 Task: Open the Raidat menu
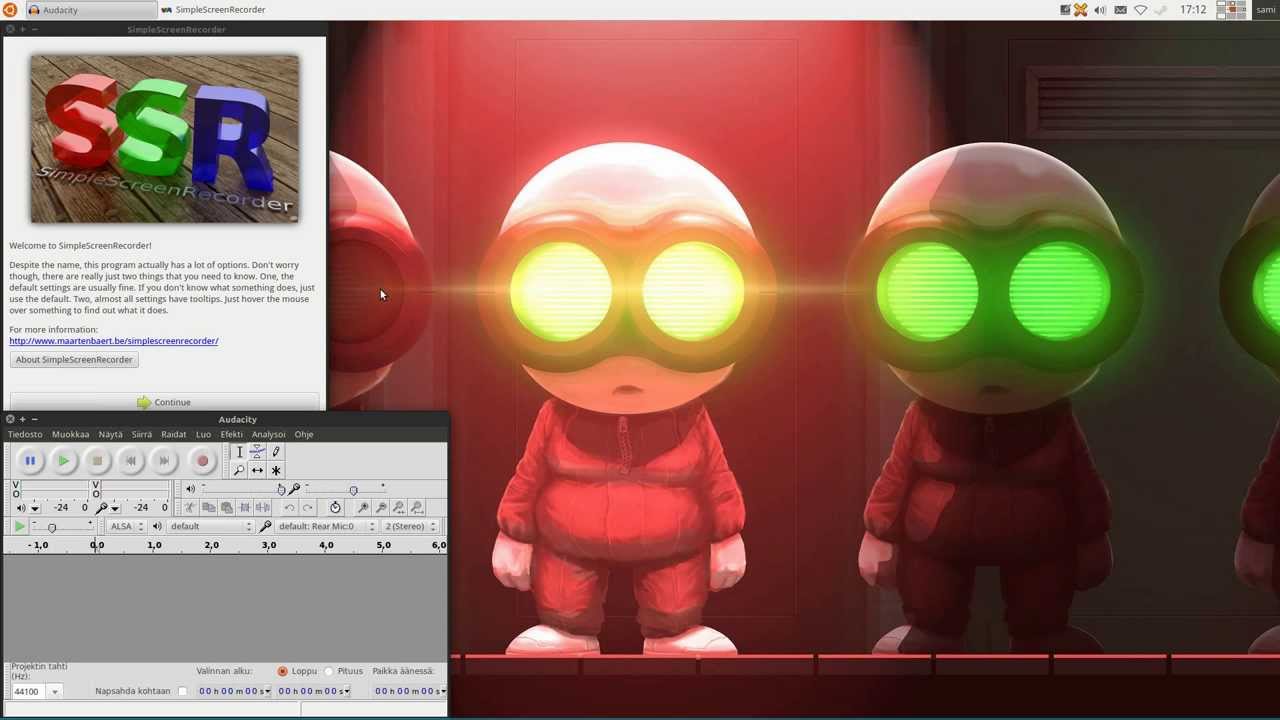(174, 434)
